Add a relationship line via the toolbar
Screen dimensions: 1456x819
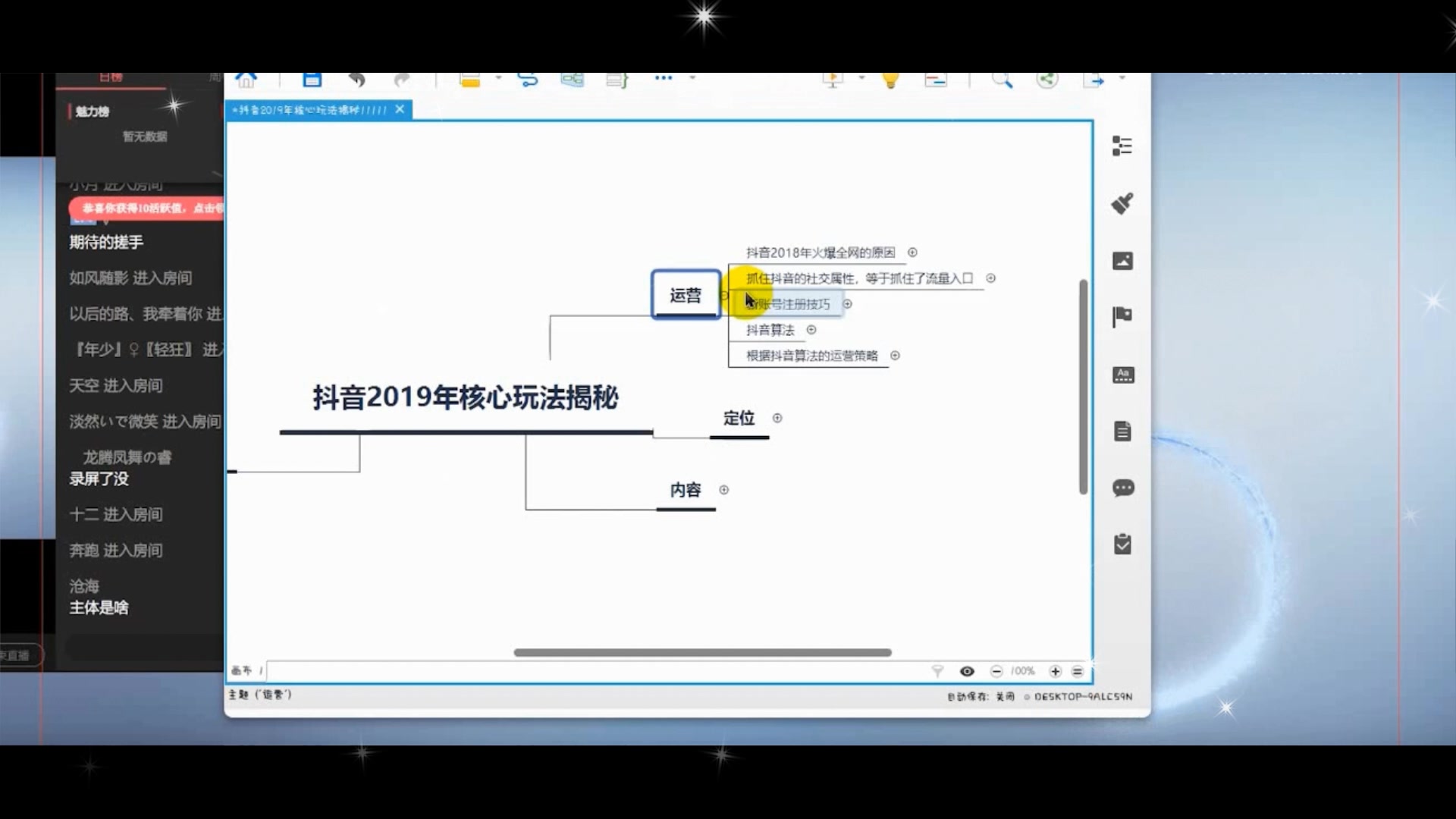528,80
